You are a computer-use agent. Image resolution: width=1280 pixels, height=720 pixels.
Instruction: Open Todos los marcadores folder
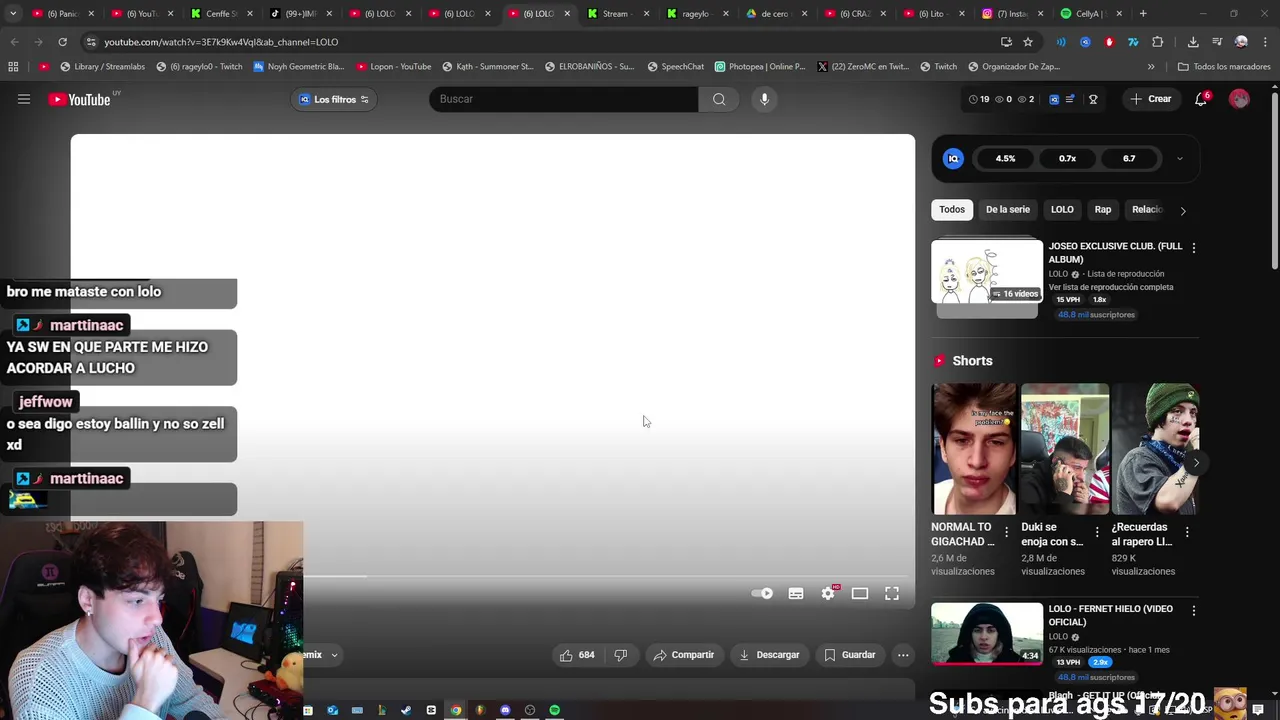coord(1224,67)
